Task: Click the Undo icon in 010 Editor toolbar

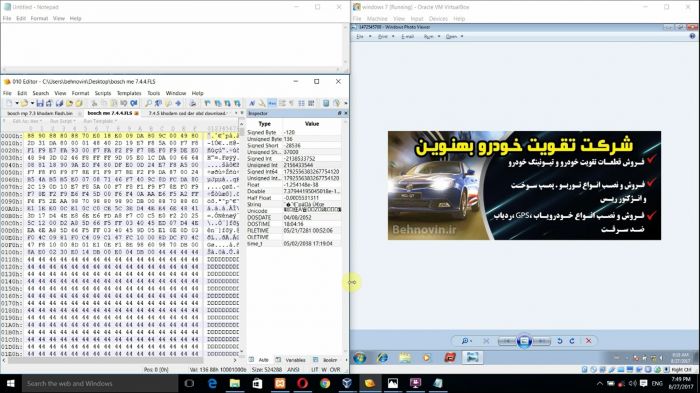Action: click(124, 103)
